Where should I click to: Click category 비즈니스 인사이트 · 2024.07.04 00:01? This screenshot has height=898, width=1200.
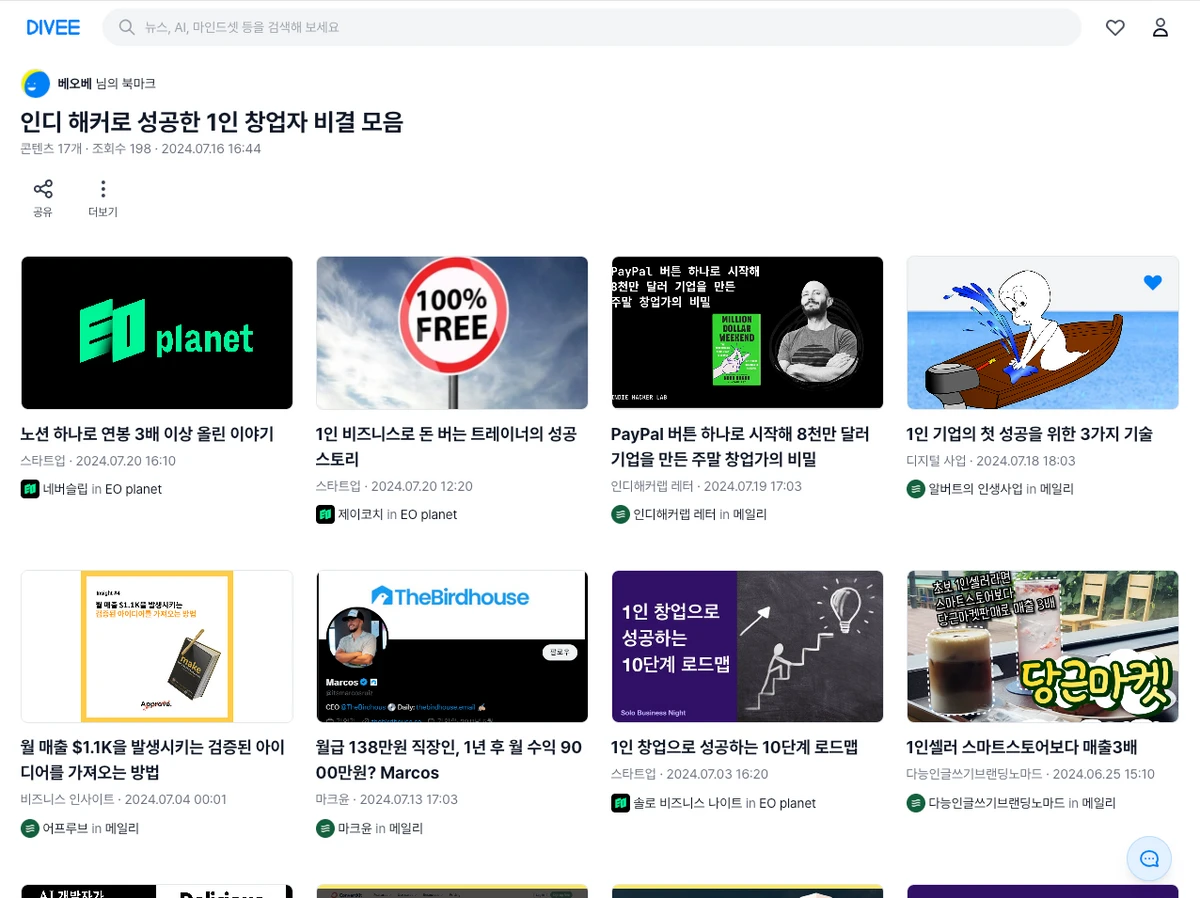pyautogui.click(x=124, y=799)
